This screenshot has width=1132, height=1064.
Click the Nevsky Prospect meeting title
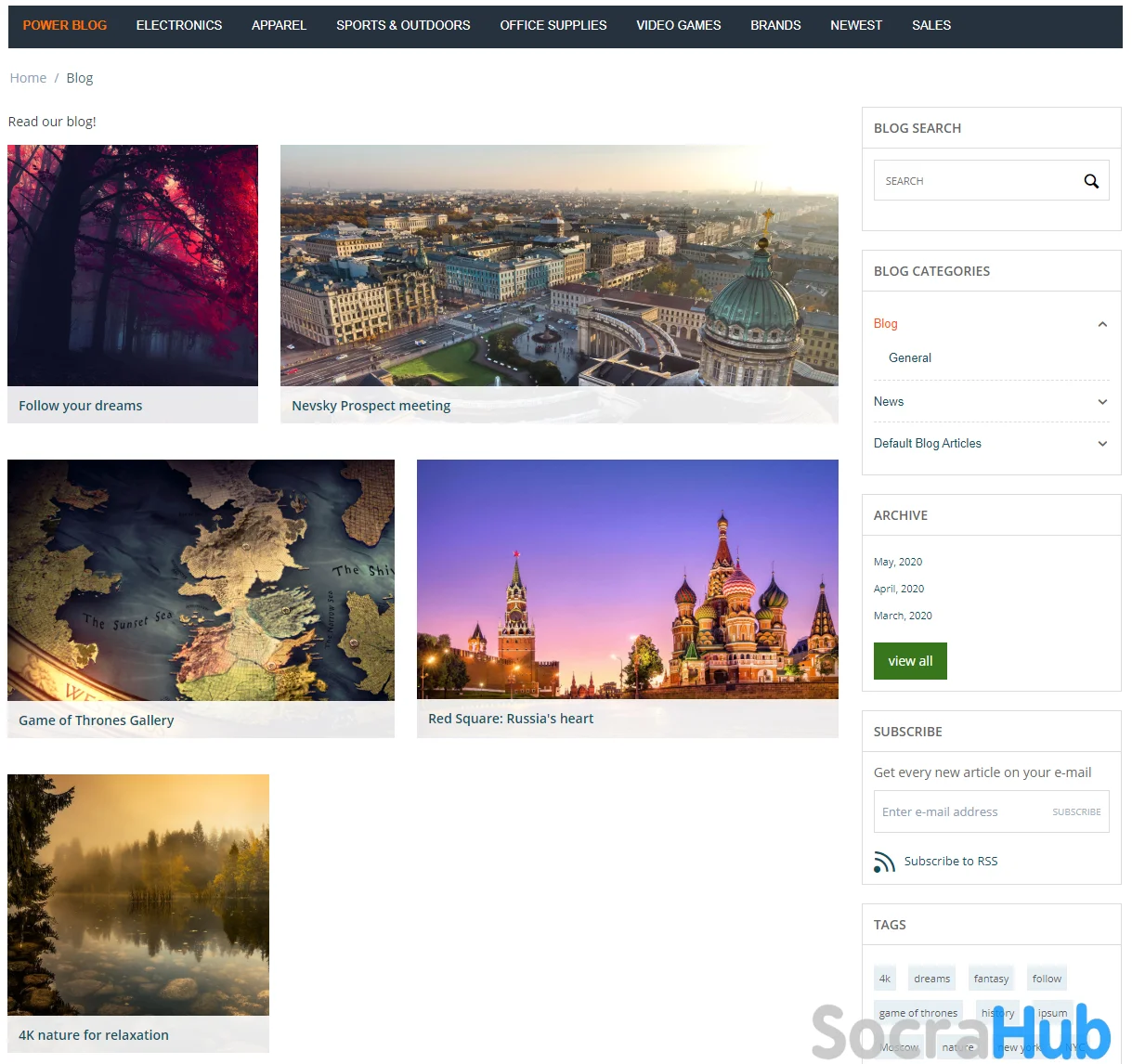371,406
